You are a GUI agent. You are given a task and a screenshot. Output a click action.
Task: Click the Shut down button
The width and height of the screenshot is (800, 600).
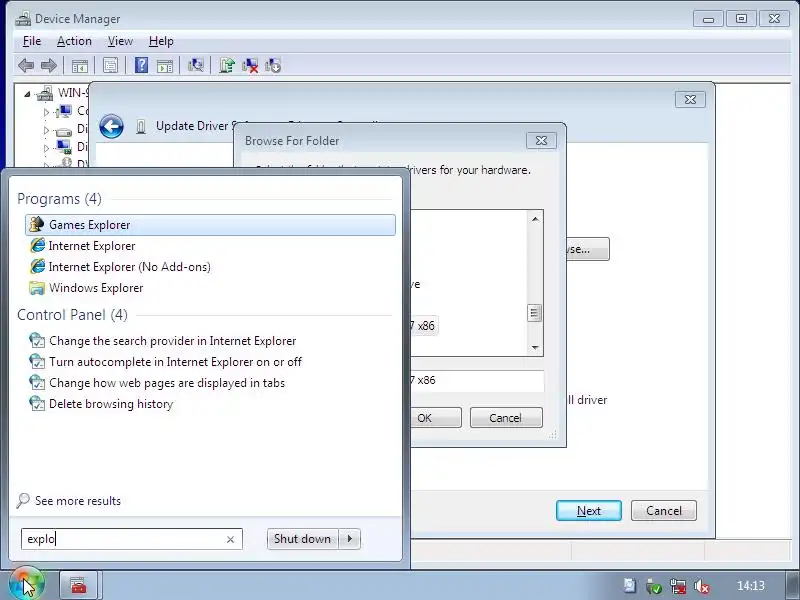tap(303, 539)
